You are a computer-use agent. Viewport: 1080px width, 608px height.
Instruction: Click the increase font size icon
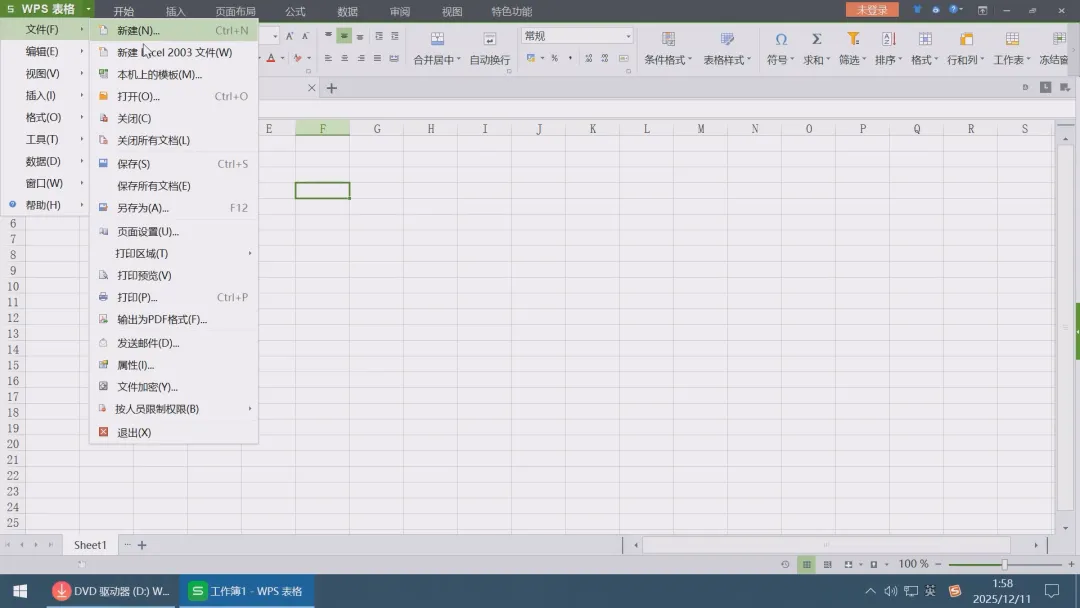tap(289, 36)
